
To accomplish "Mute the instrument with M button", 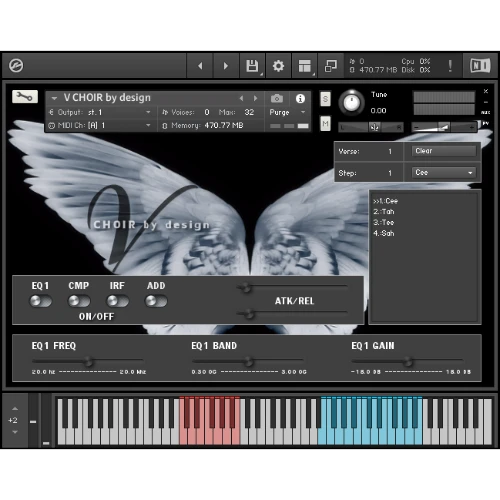I will 325,124.
